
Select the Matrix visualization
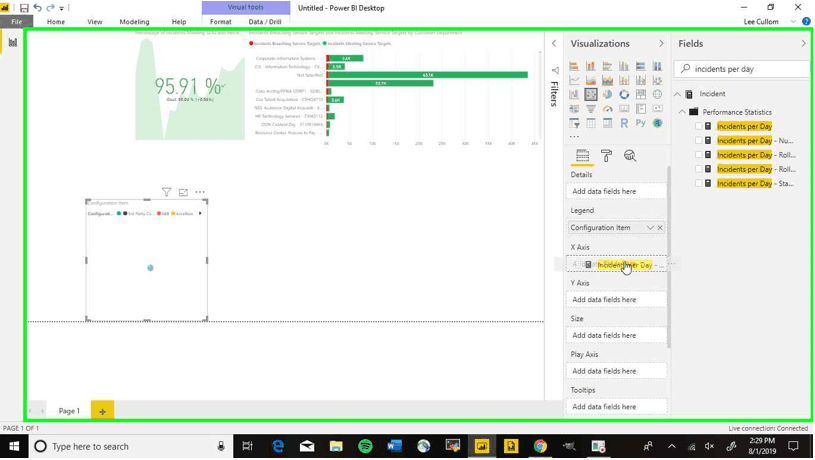click(x=607, y=123)
